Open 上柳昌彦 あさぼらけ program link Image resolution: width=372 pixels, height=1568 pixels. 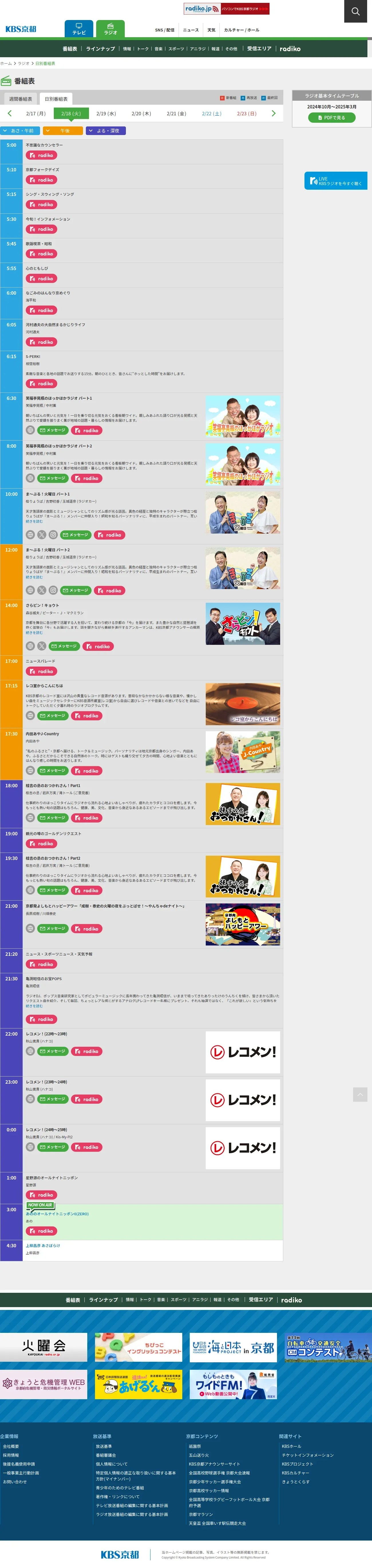[43, 1245]
